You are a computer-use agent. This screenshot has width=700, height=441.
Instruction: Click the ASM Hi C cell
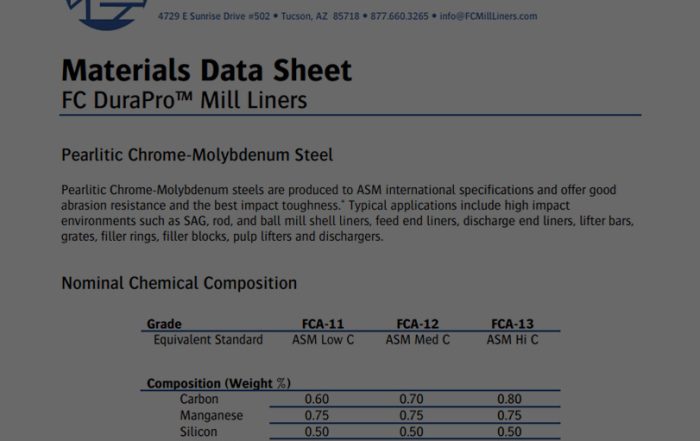coord(512,340)
